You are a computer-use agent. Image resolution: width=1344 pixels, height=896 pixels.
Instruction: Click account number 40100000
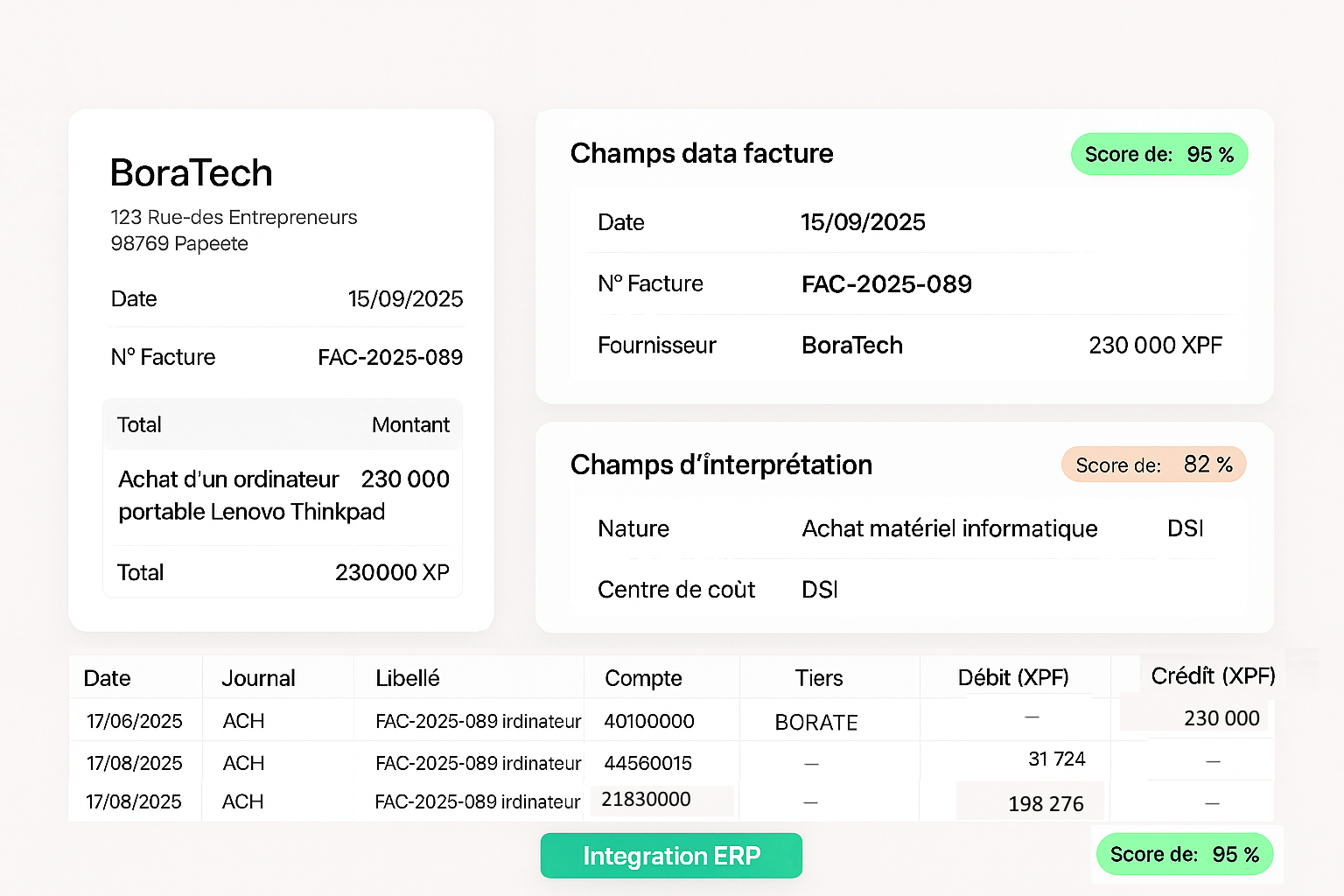[649, 721]
